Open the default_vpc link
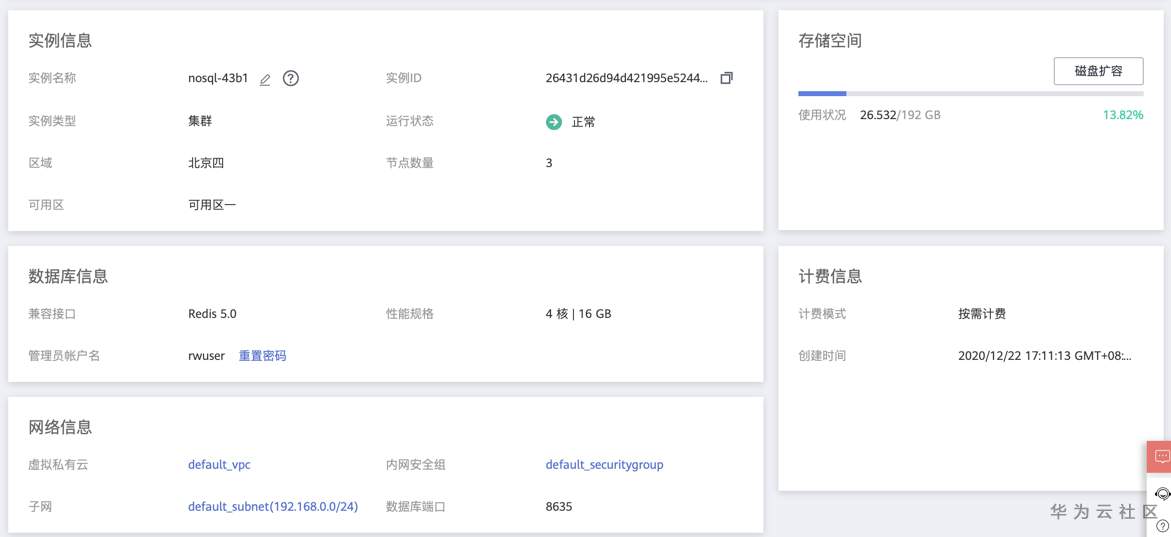The width and height of the screenshot is (1171, 537). [219, 465]
